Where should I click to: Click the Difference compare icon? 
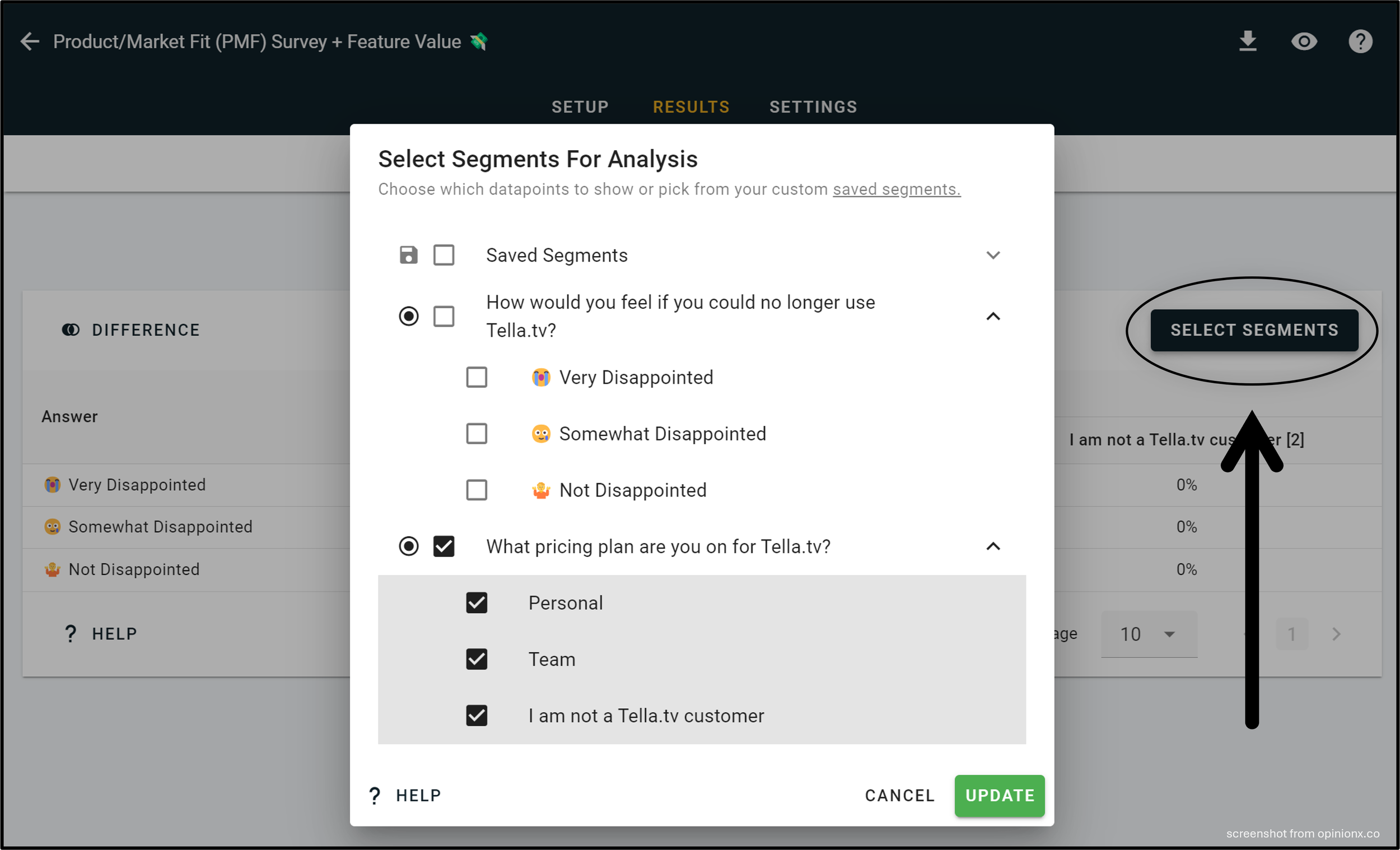[71, 331]
